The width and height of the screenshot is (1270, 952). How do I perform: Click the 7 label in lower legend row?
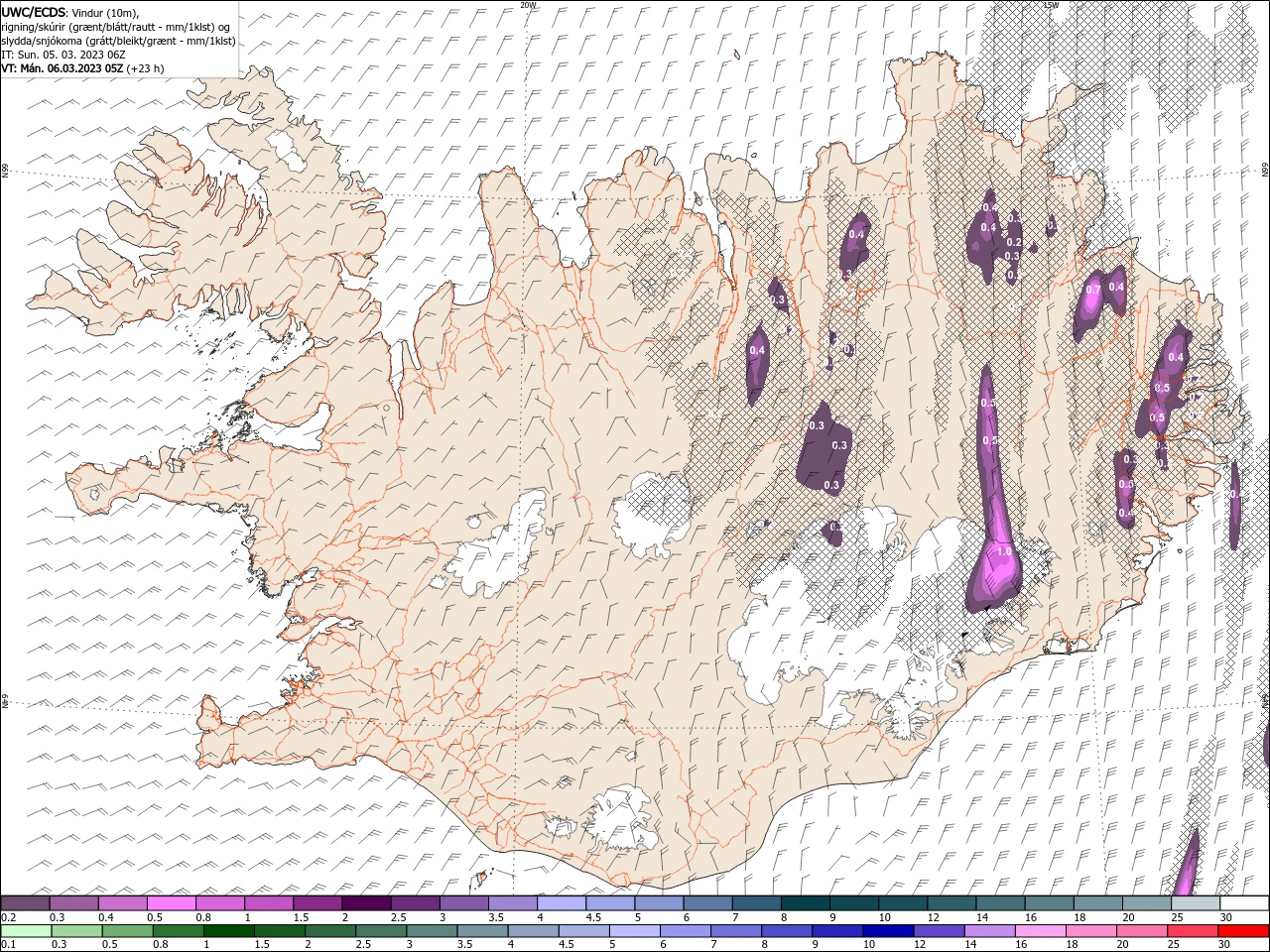(715, 945)
